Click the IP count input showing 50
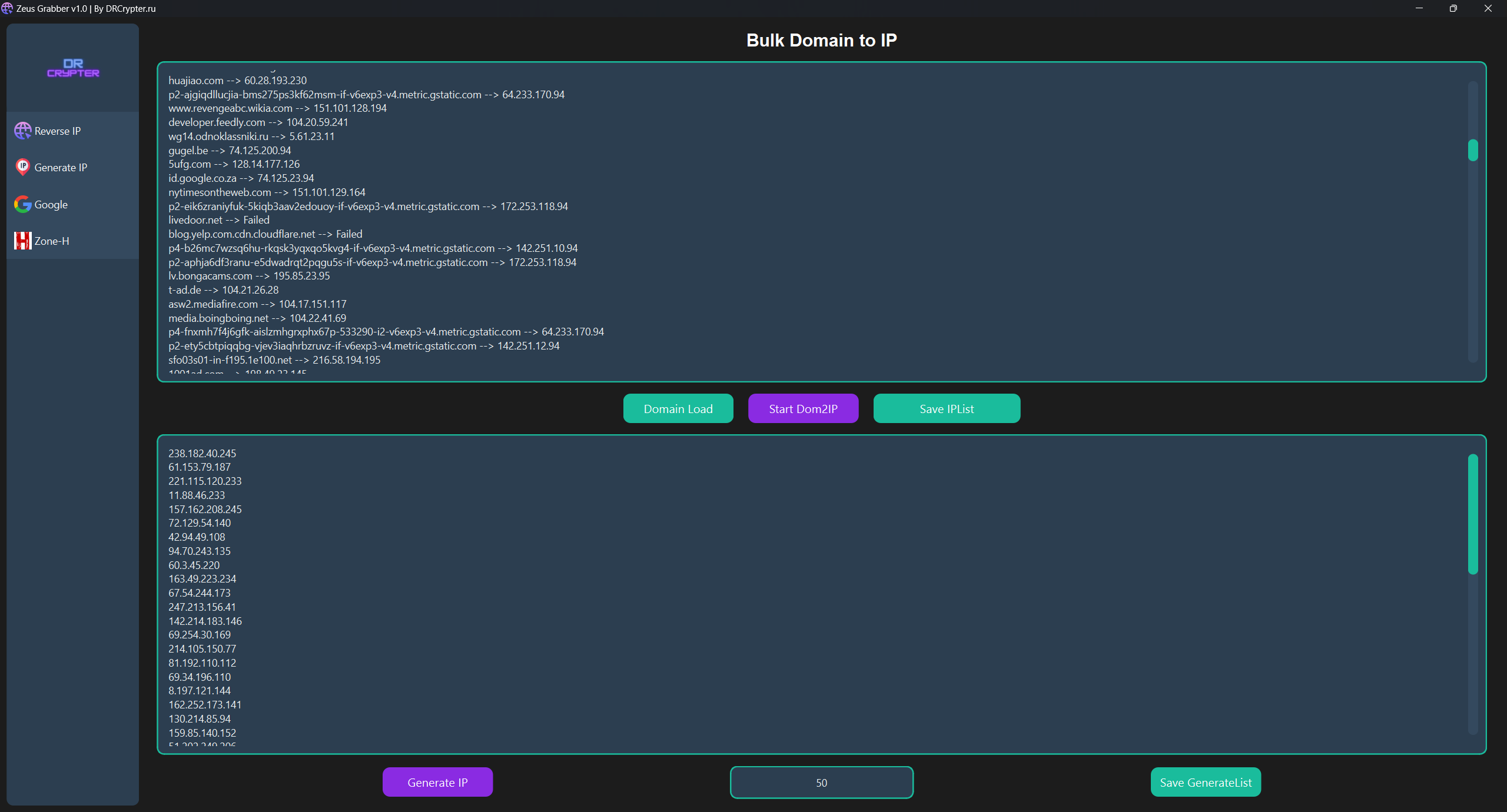This screenshot has height=812, width=1507. (821, 783)
